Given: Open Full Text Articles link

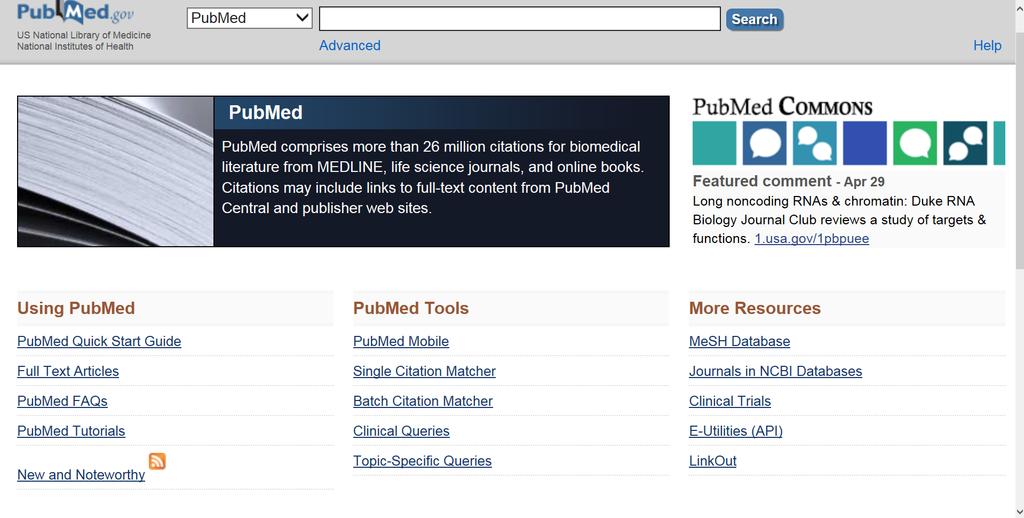Looking at the screenshot, I should click(x=68, y=372).
